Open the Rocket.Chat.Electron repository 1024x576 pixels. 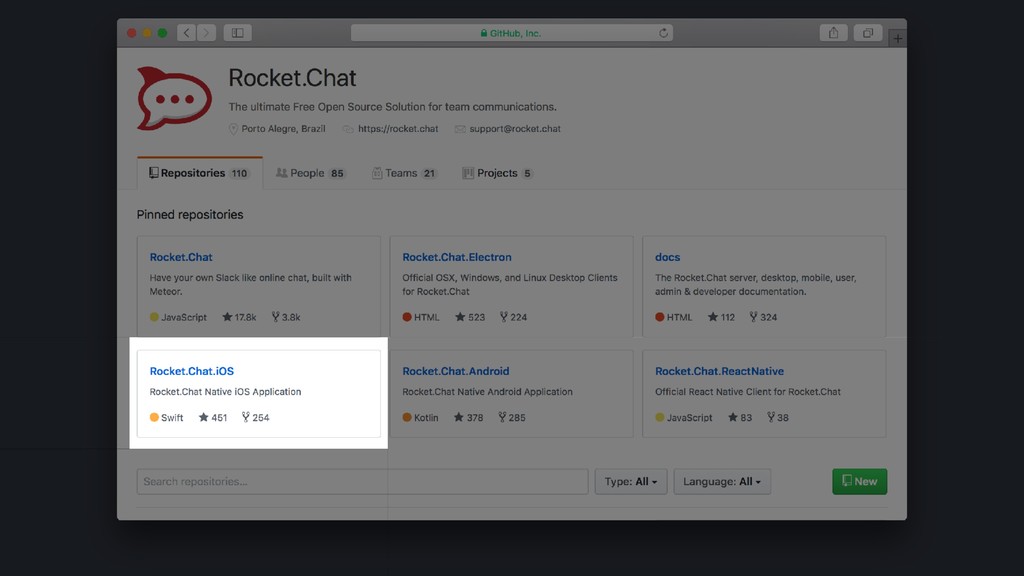[x=456, y=257]
